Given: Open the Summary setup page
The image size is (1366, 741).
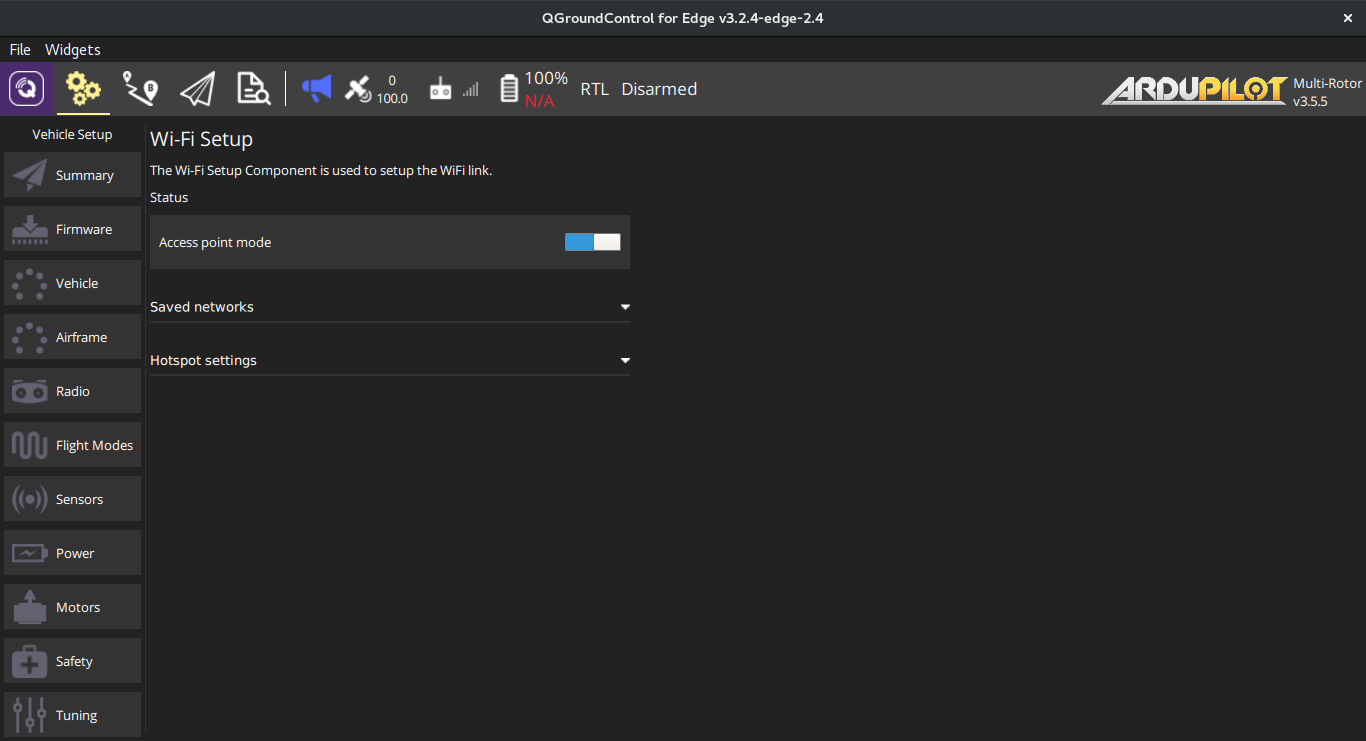Looking at the screenshot, I should click(x=72, y=175).
